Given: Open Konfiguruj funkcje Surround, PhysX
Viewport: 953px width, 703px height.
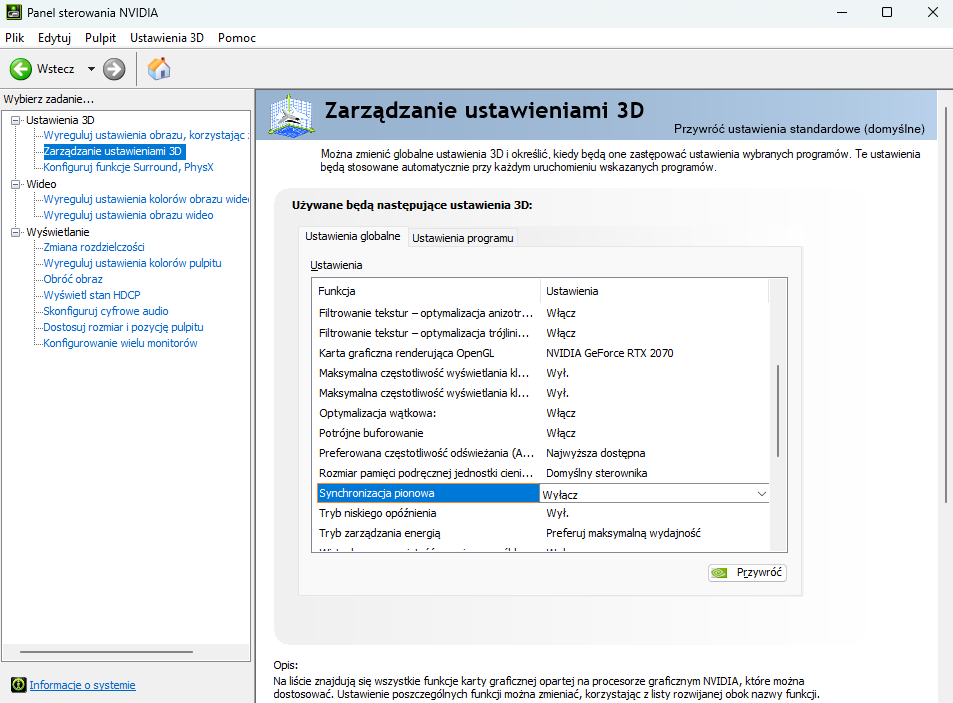Looking at the screenshot, I should pyautogui.click(x=128, y=167).
